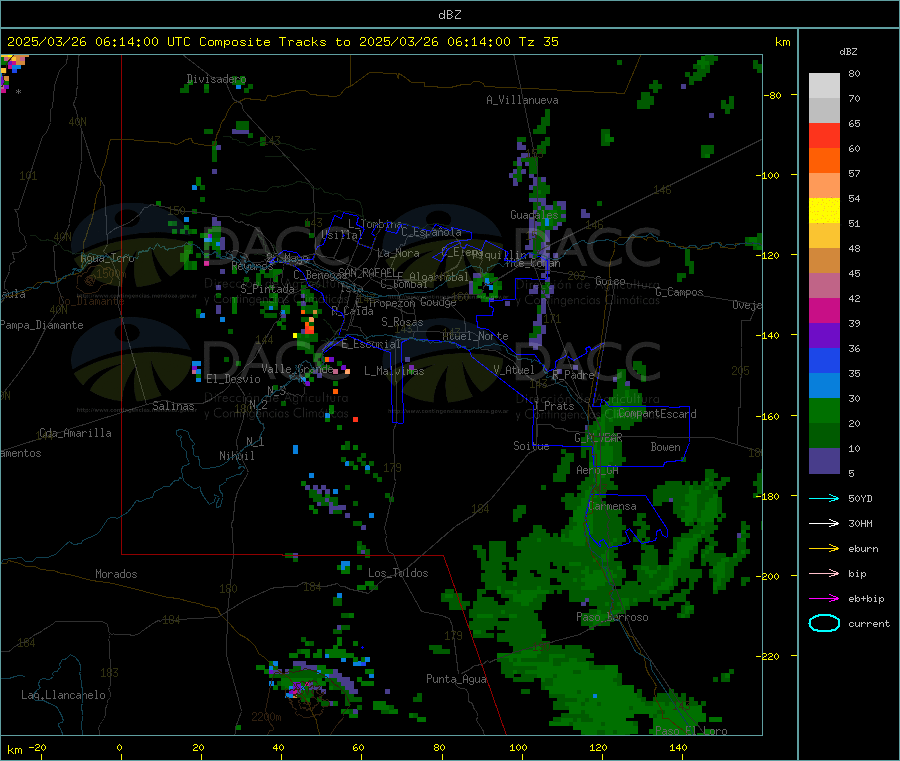This screenshot has width=900, height=761.
Task: Click the SAN_RAFAEL map label
Action: click(367, 272)
